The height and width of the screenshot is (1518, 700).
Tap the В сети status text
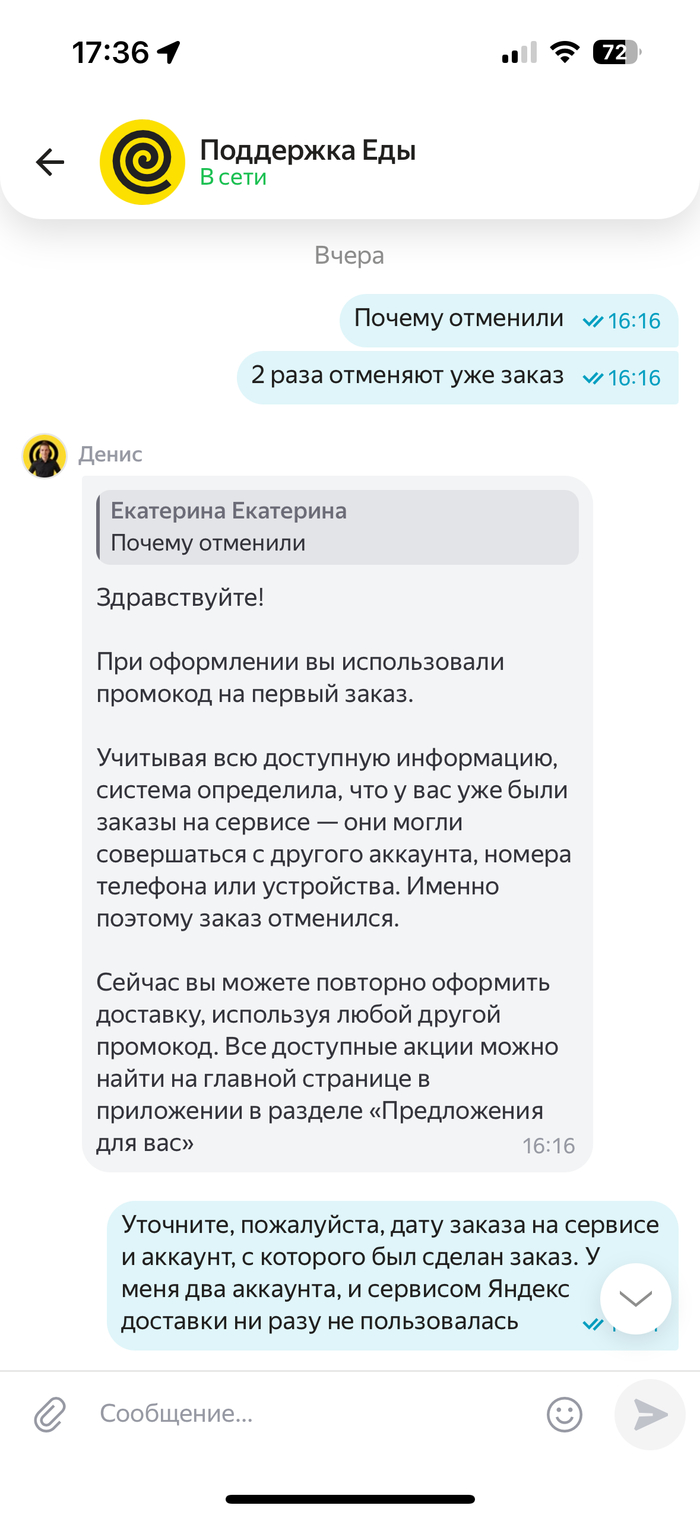233,177
